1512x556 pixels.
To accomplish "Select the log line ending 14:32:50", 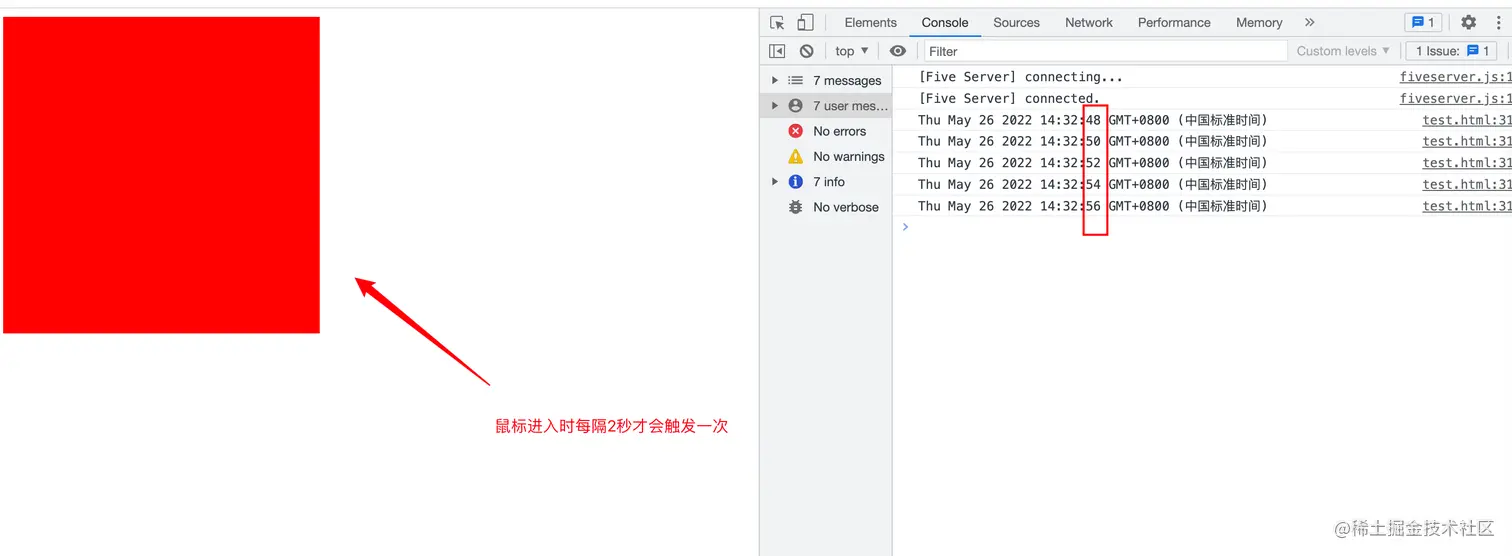I will tap(1092, 141).
